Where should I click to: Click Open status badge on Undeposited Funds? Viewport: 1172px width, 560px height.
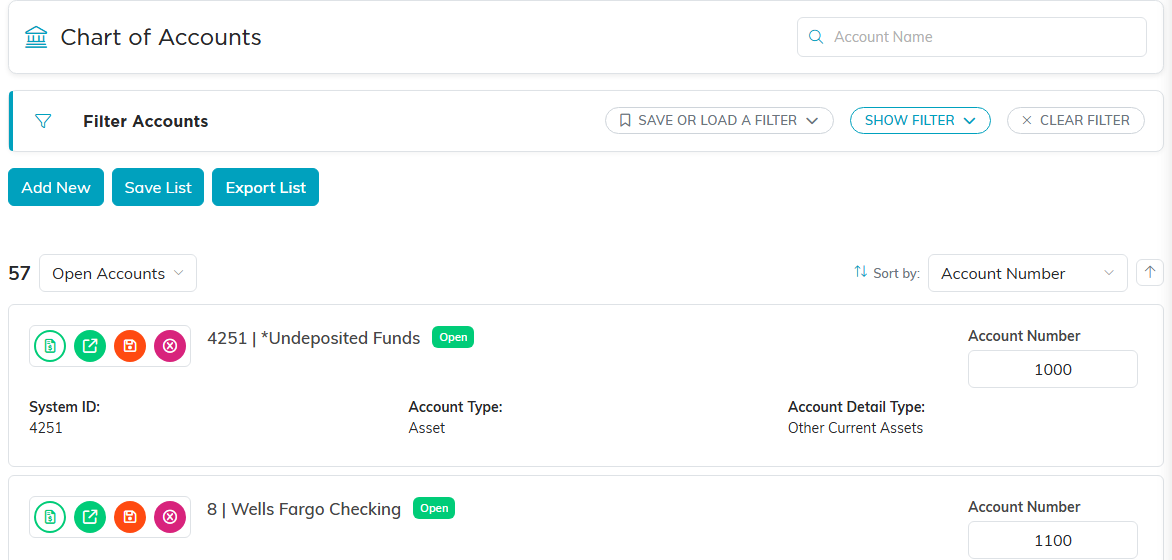tap(453, 337)
